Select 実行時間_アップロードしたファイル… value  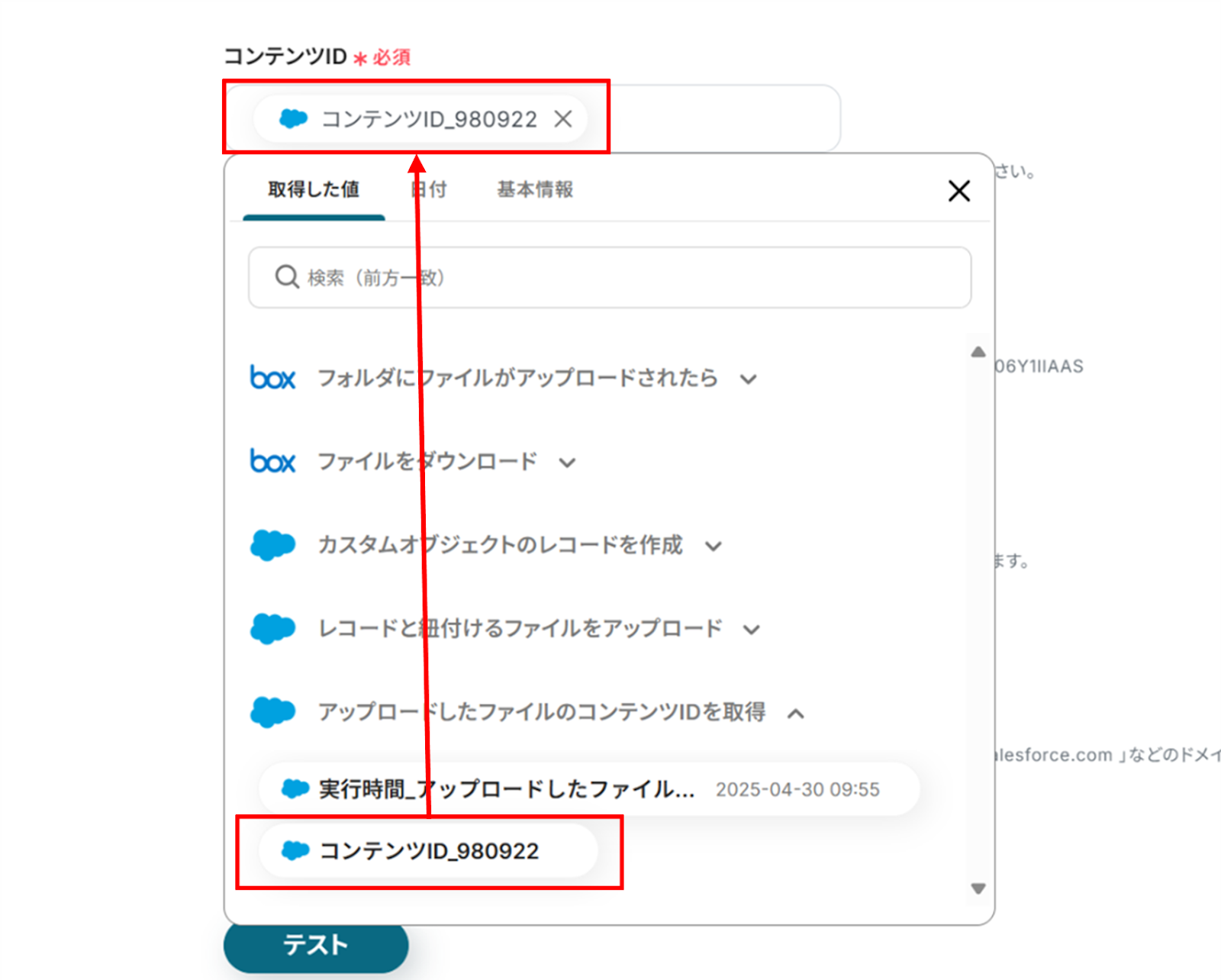pyautogui.click(x=589, y=789)
